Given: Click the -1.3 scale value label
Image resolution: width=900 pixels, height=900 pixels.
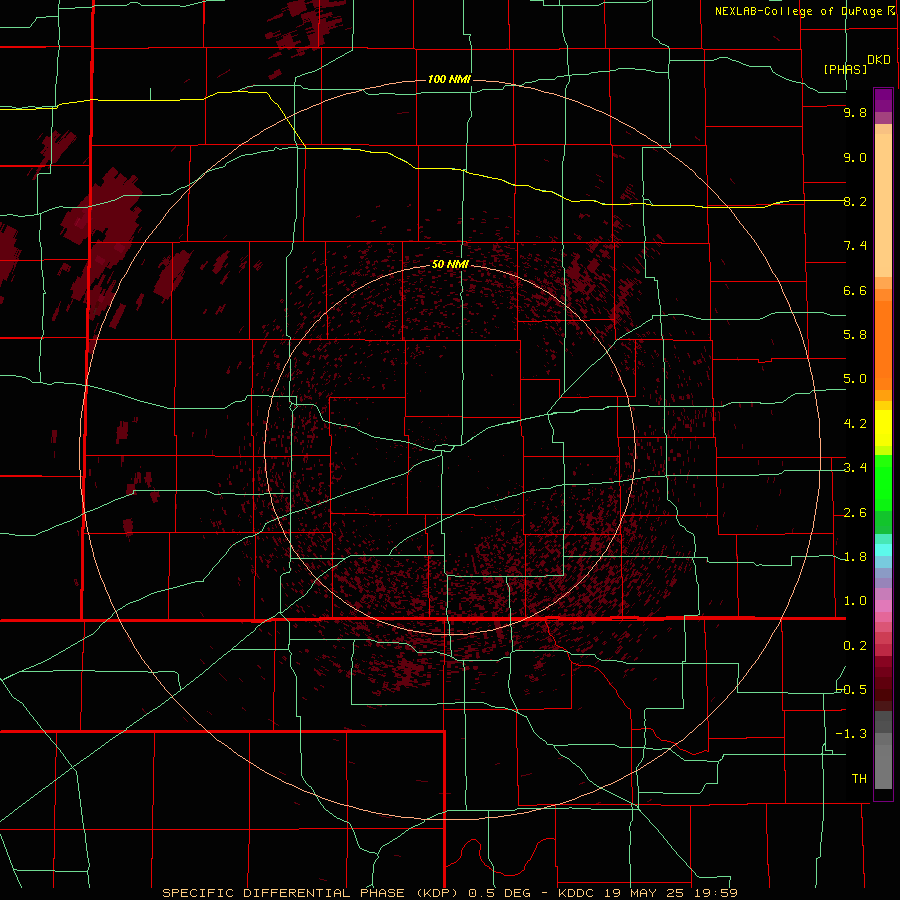Looking at the screenshot, I should pos(851,734).
